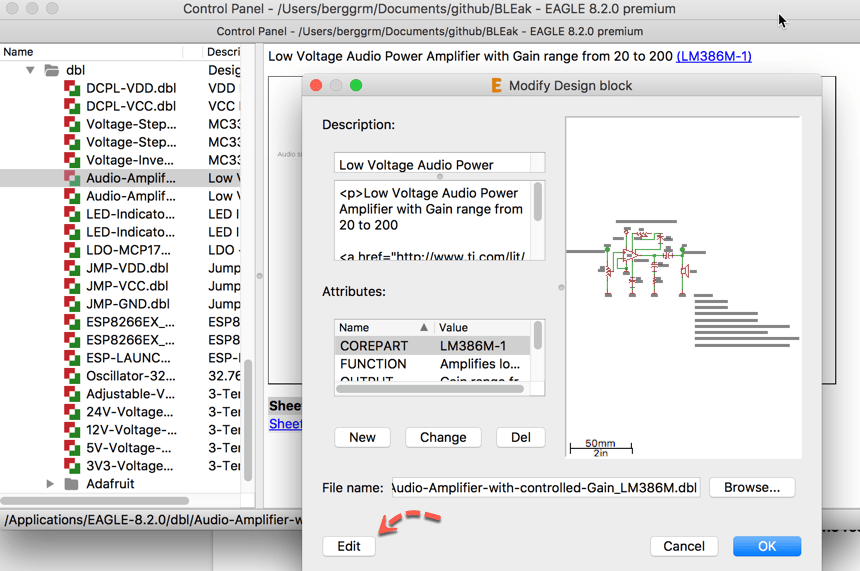The image size is (860, 571).
Task: Click the JMP-VDD.dbl file icon
Action: click(72, 268)
